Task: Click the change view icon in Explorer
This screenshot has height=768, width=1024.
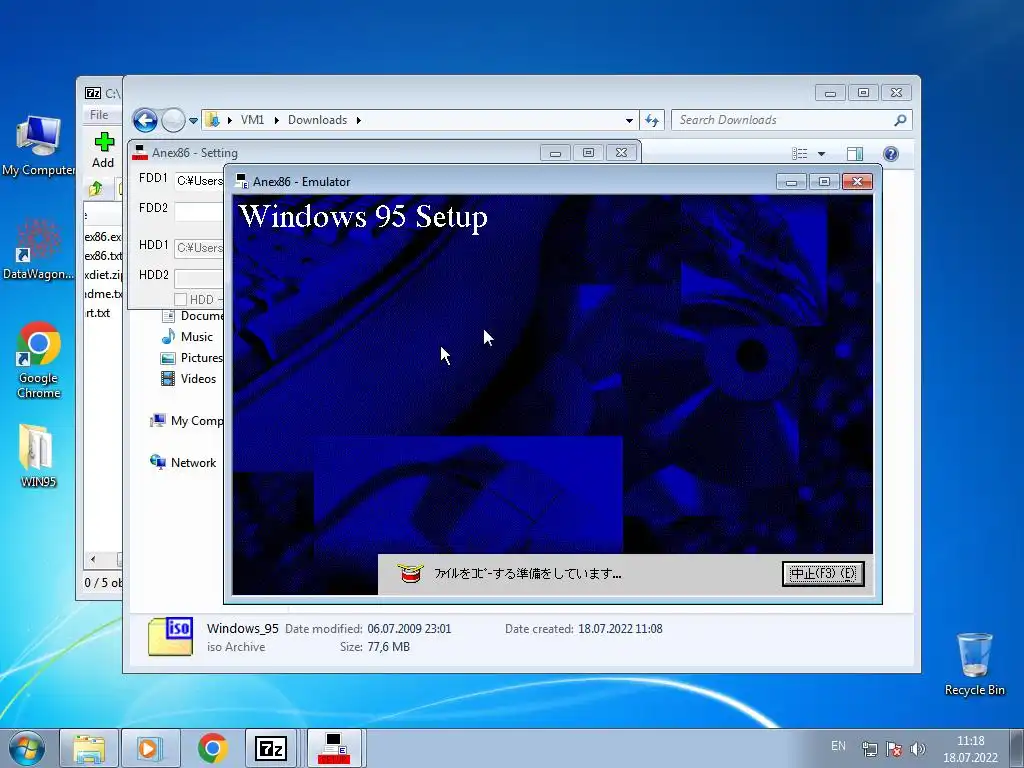Action: (799, 153)
